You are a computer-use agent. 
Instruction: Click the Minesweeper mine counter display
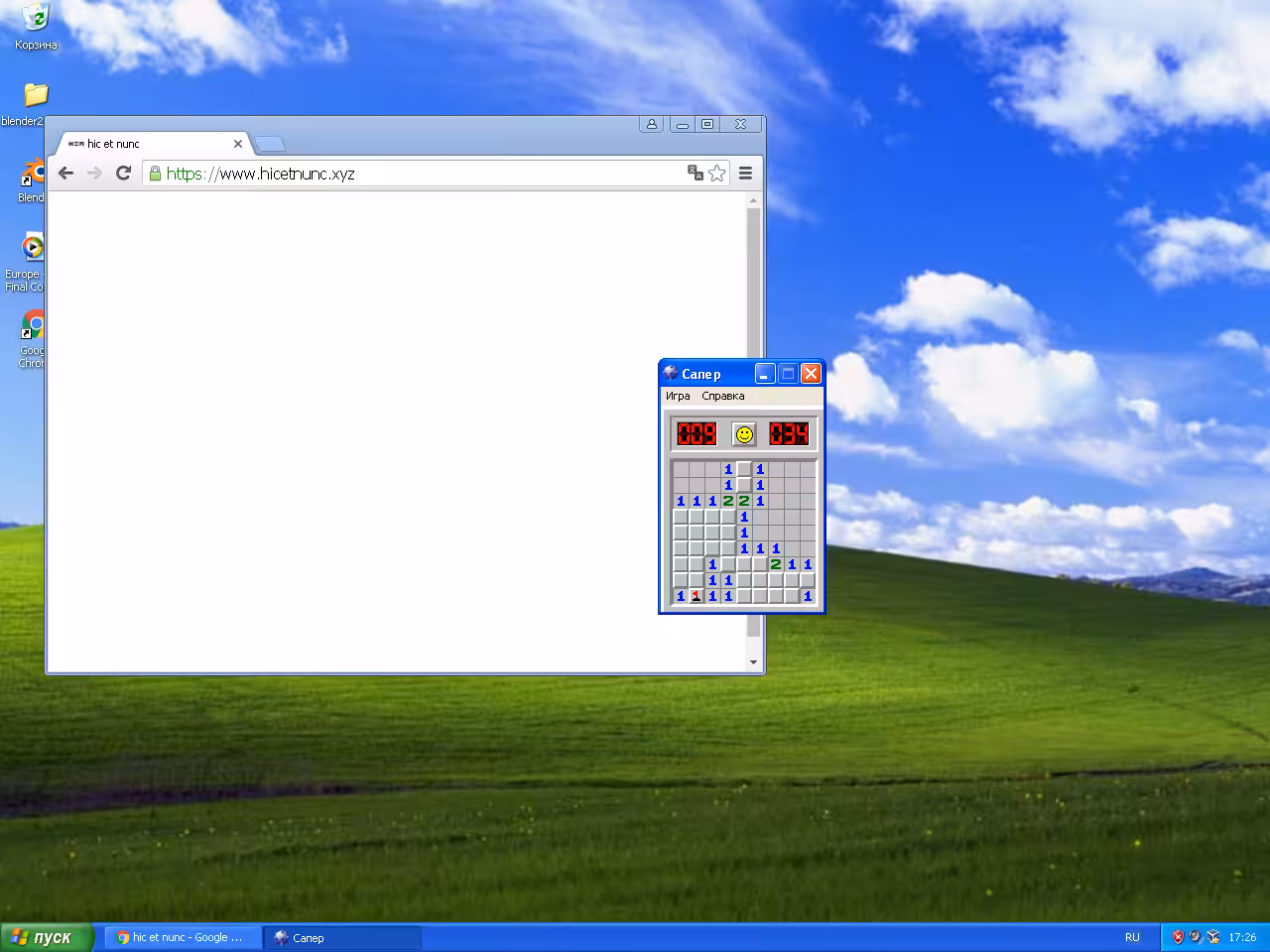[697, 433]
